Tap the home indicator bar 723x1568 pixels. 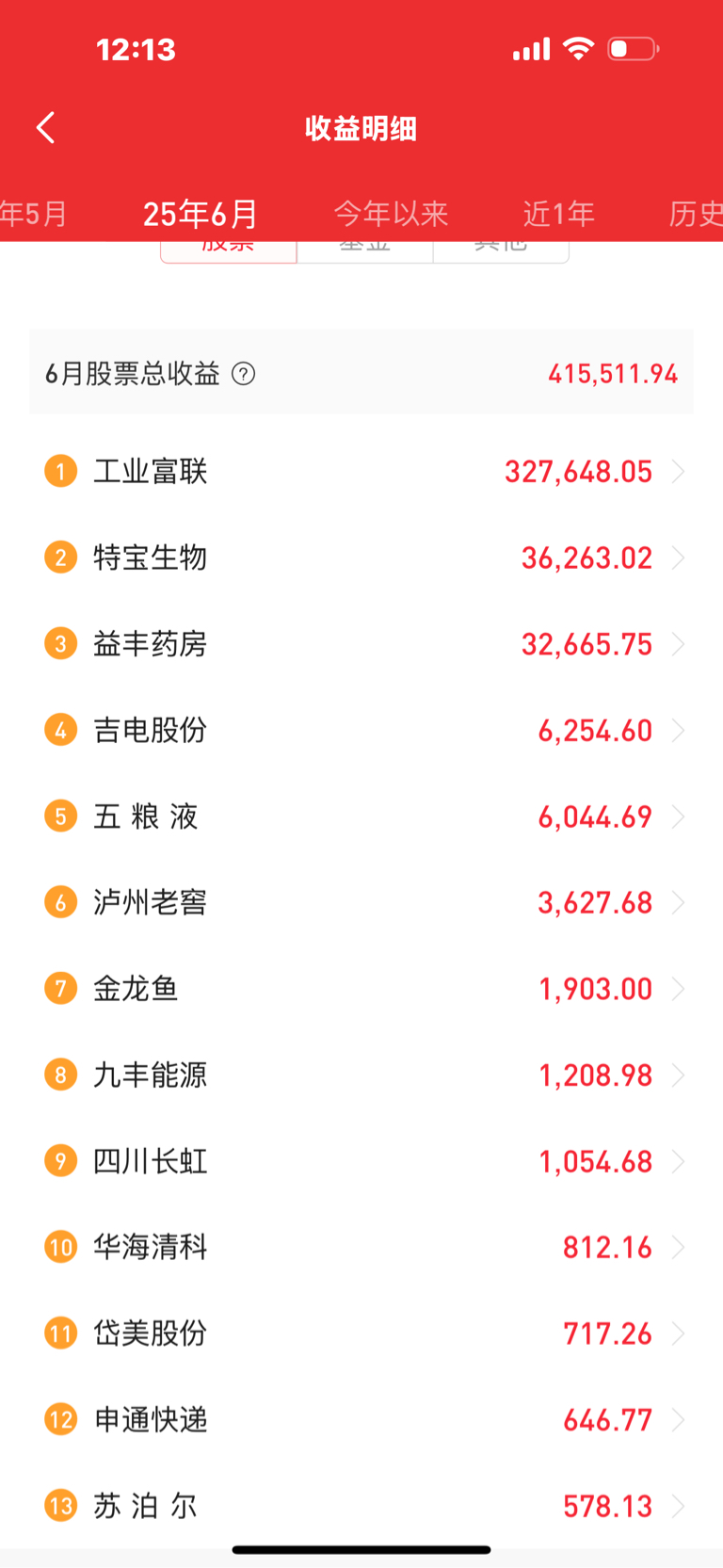click(x=361, y=1549)
